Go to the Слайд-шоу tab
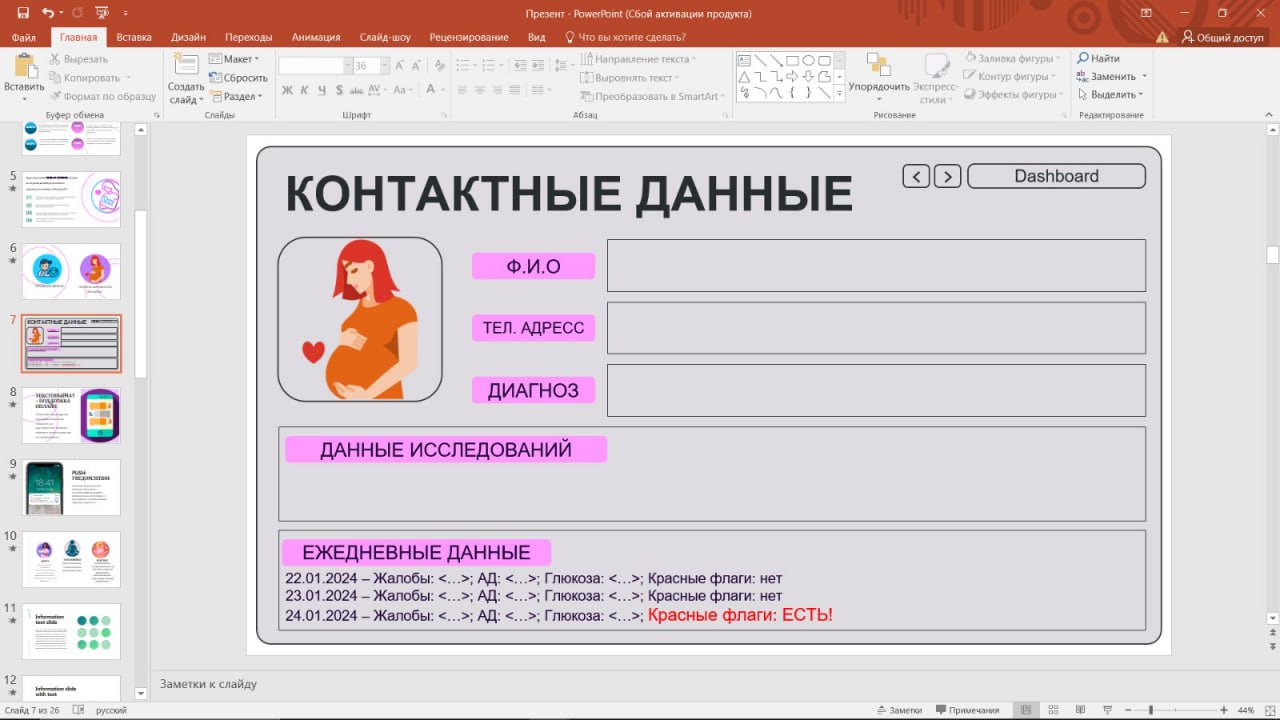Viewport: 1280px width, 720px height. pyautogui.click(x=385, y=37)
